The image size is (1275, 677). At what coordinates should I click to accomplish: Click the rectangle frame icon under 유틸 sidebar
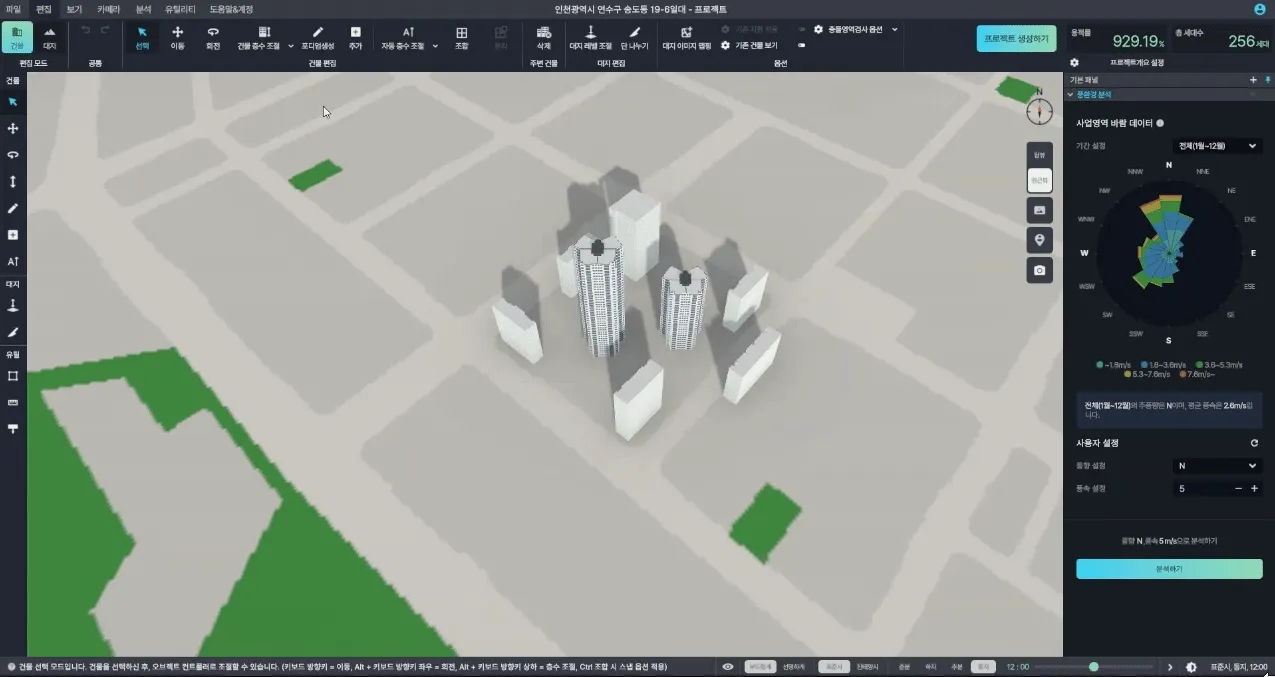pyautogui.click(x=13, y=376)
